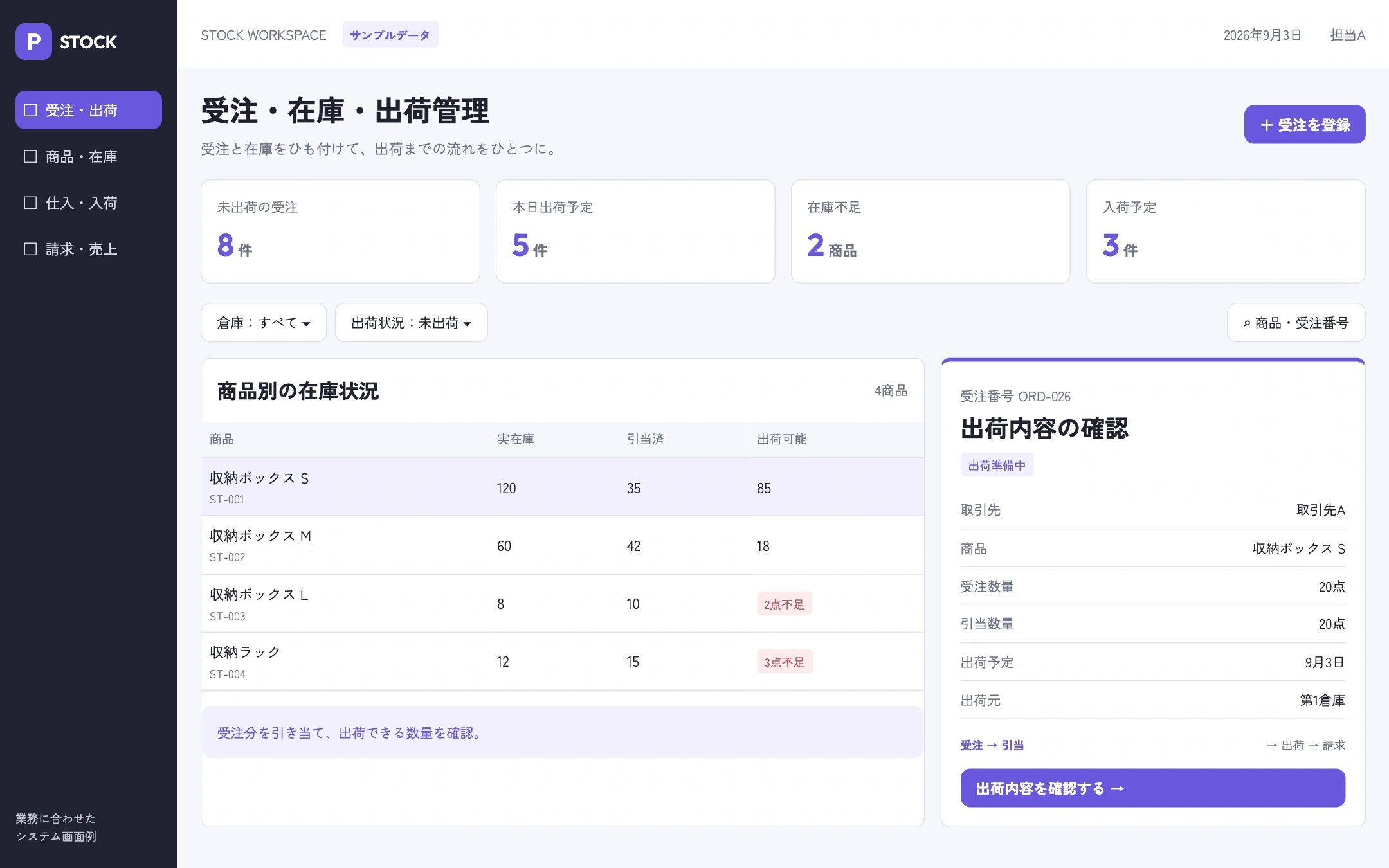Click the 引当済 column header
1389x868 pixels.
click(x=646, y=439)
